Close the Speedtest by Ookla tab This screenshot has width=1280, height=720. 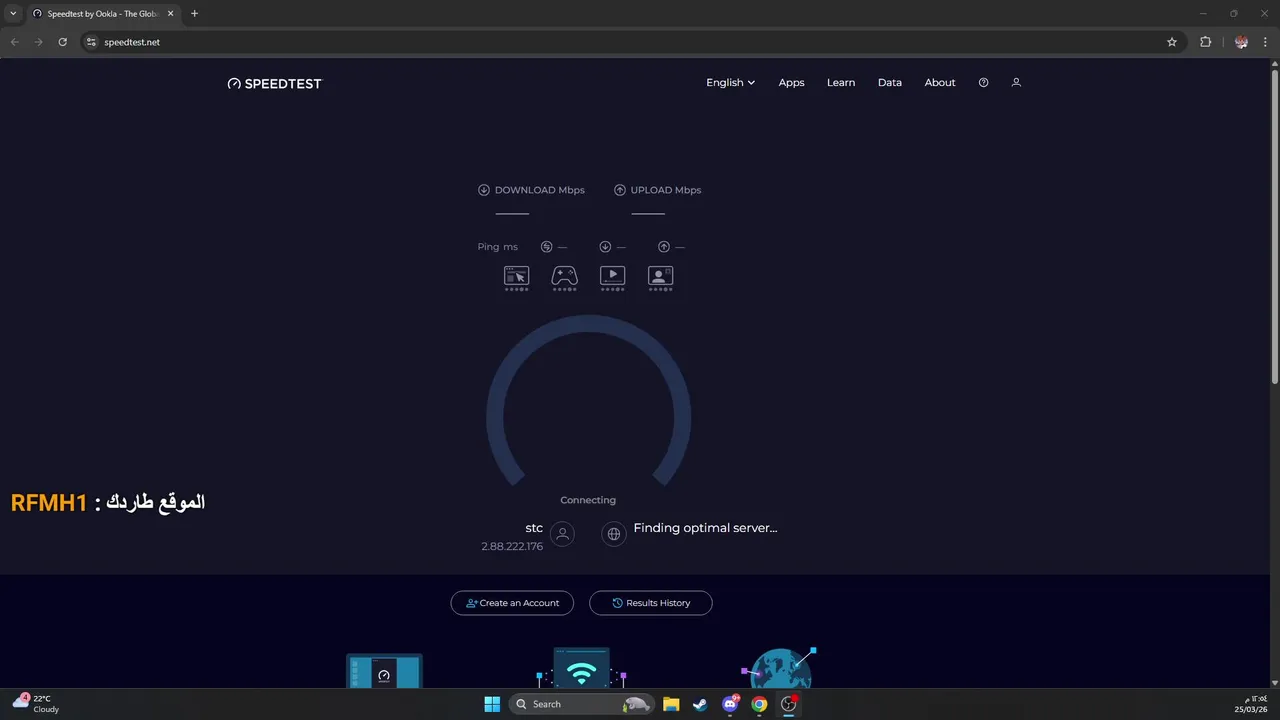point(172,14)
